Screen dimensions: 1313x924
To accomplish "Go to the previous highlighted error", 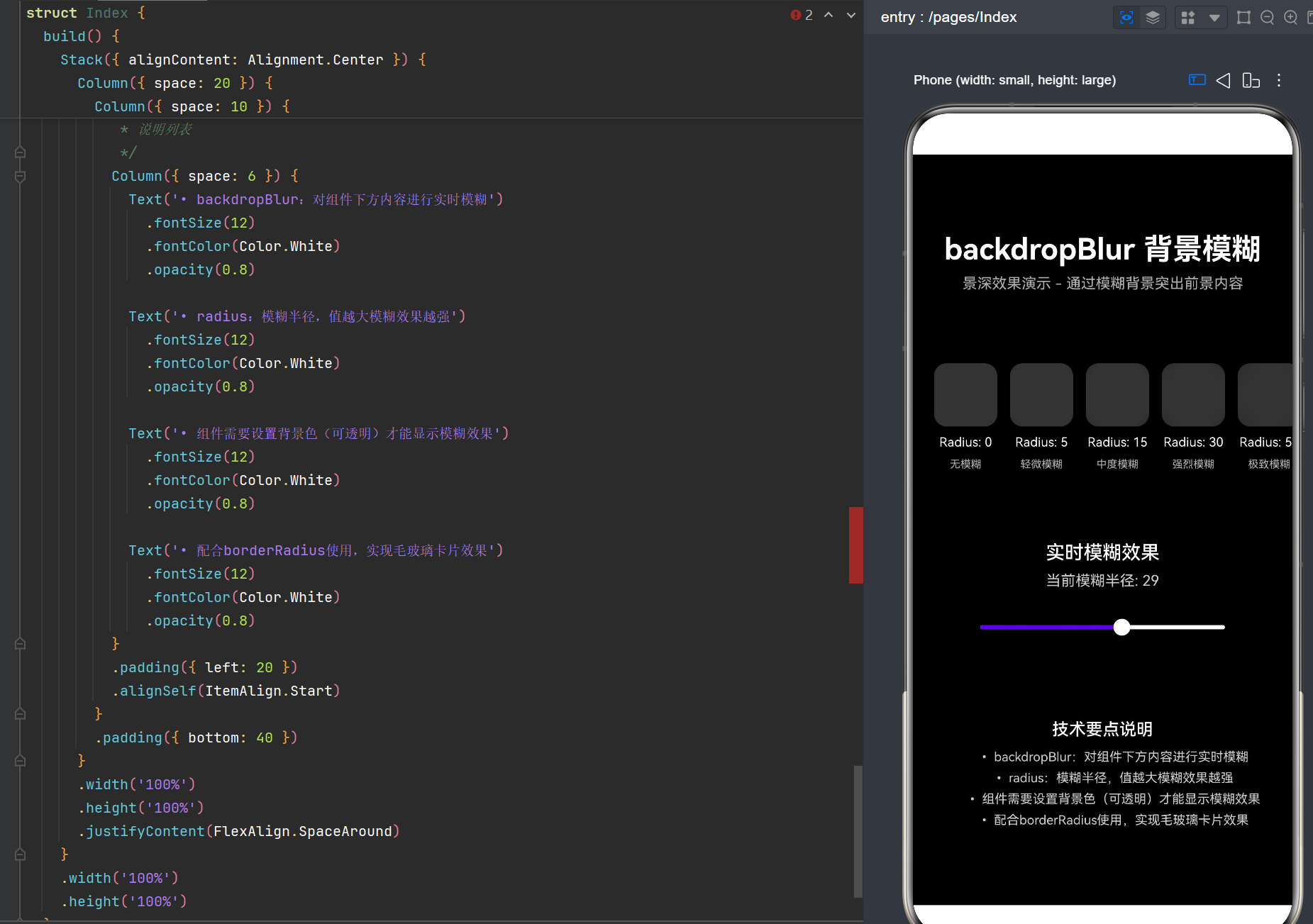I will pos(829,15).
